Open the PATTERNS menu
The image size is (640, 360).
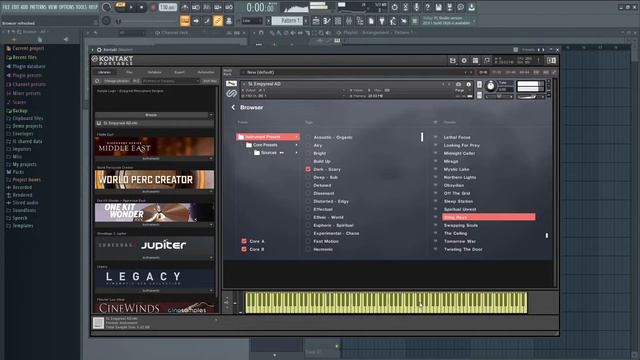tap(38, 7)
